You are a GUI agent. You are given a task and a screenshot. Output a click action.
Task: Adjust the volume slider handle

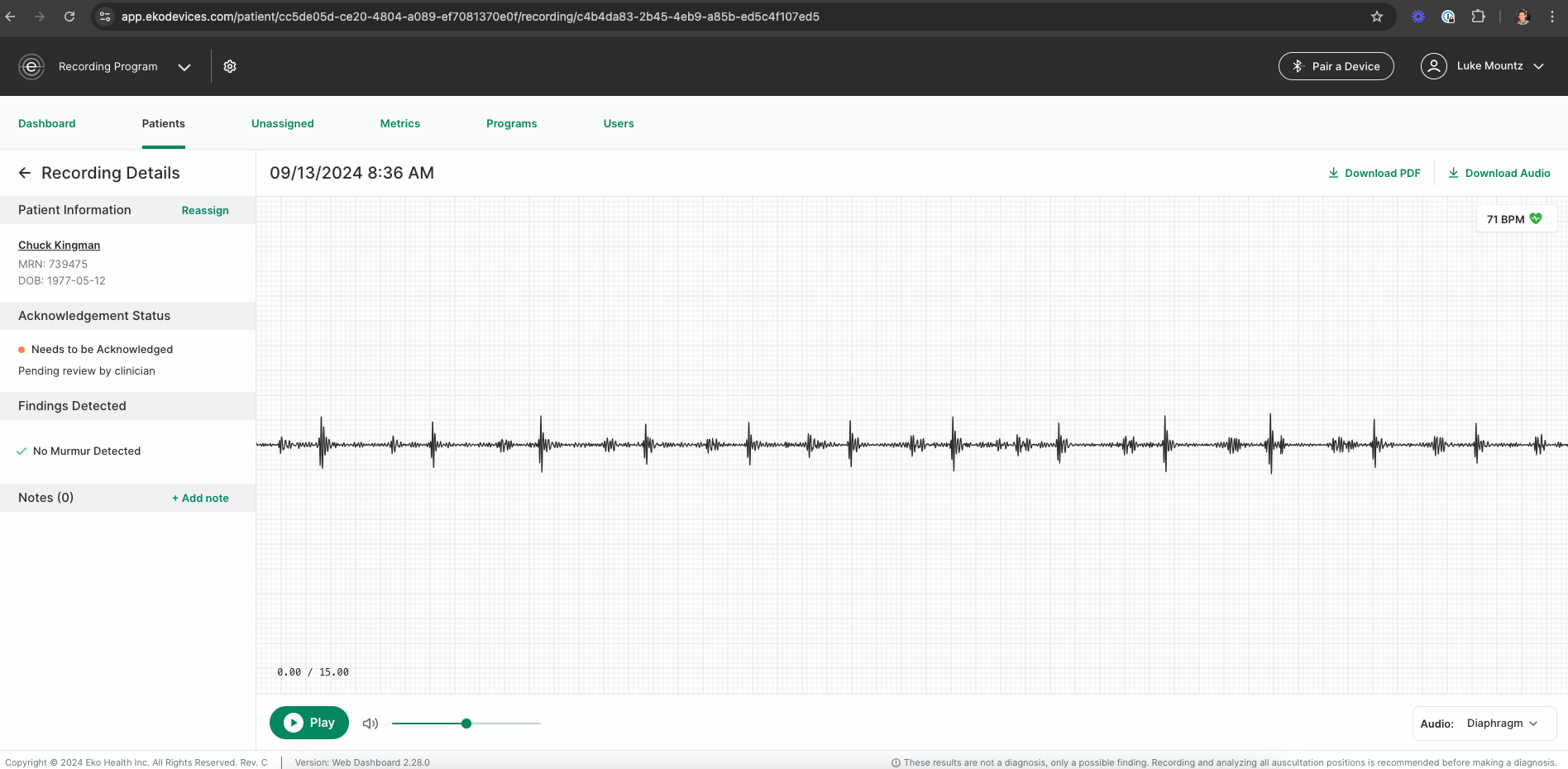pyautogui.click(x=466, y=724)
